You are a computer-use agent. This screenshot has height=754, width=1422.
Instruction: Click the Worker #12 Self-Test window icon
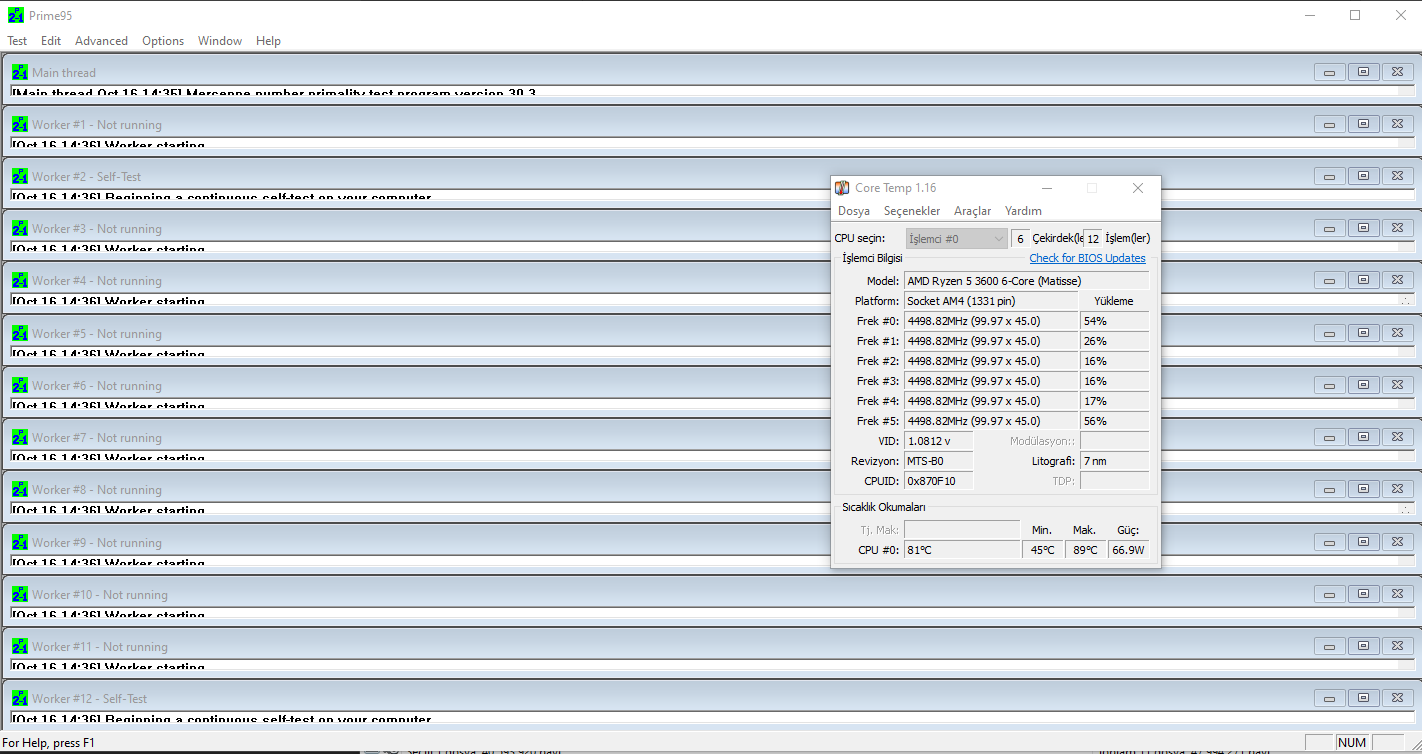tap(20, 698)
